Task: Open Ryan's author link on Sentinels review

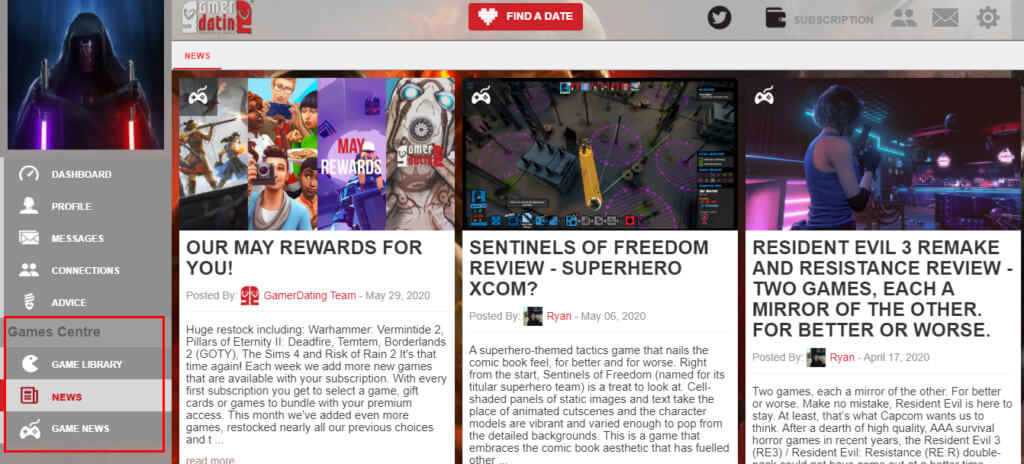Action: [x=559, y=316]
